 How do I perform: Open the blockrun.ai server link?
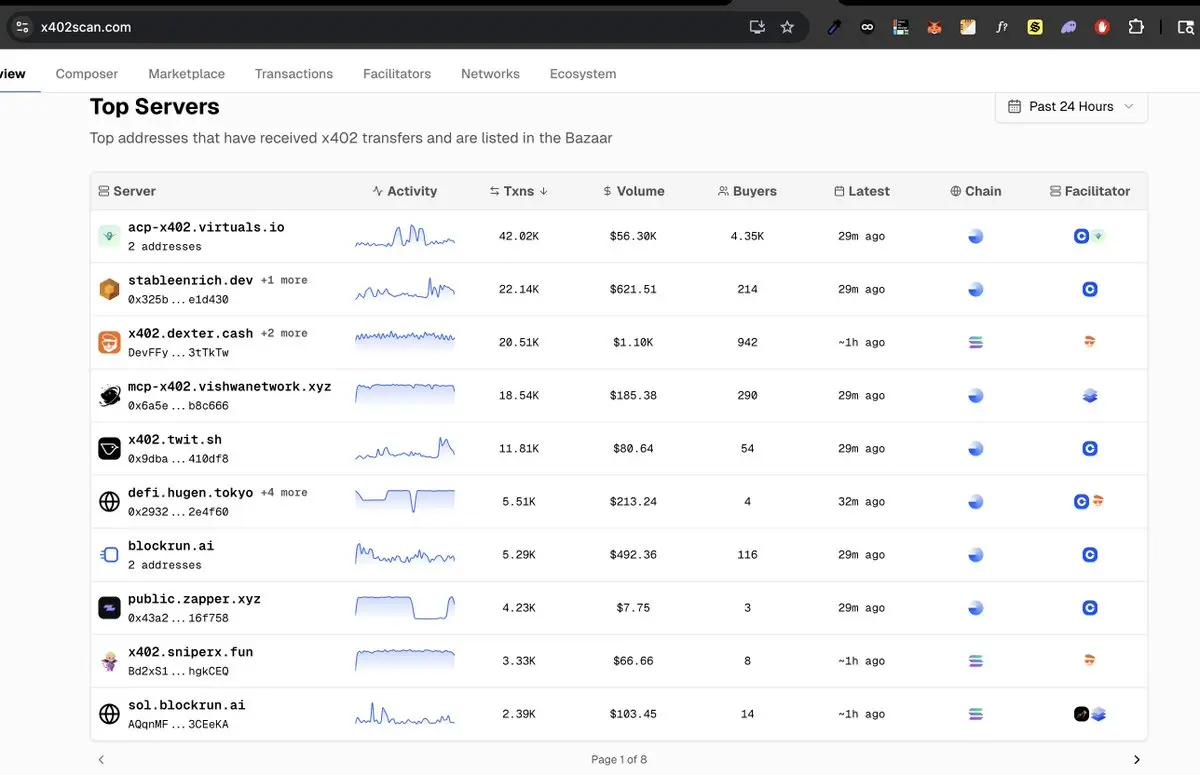(x=171, y=546)
